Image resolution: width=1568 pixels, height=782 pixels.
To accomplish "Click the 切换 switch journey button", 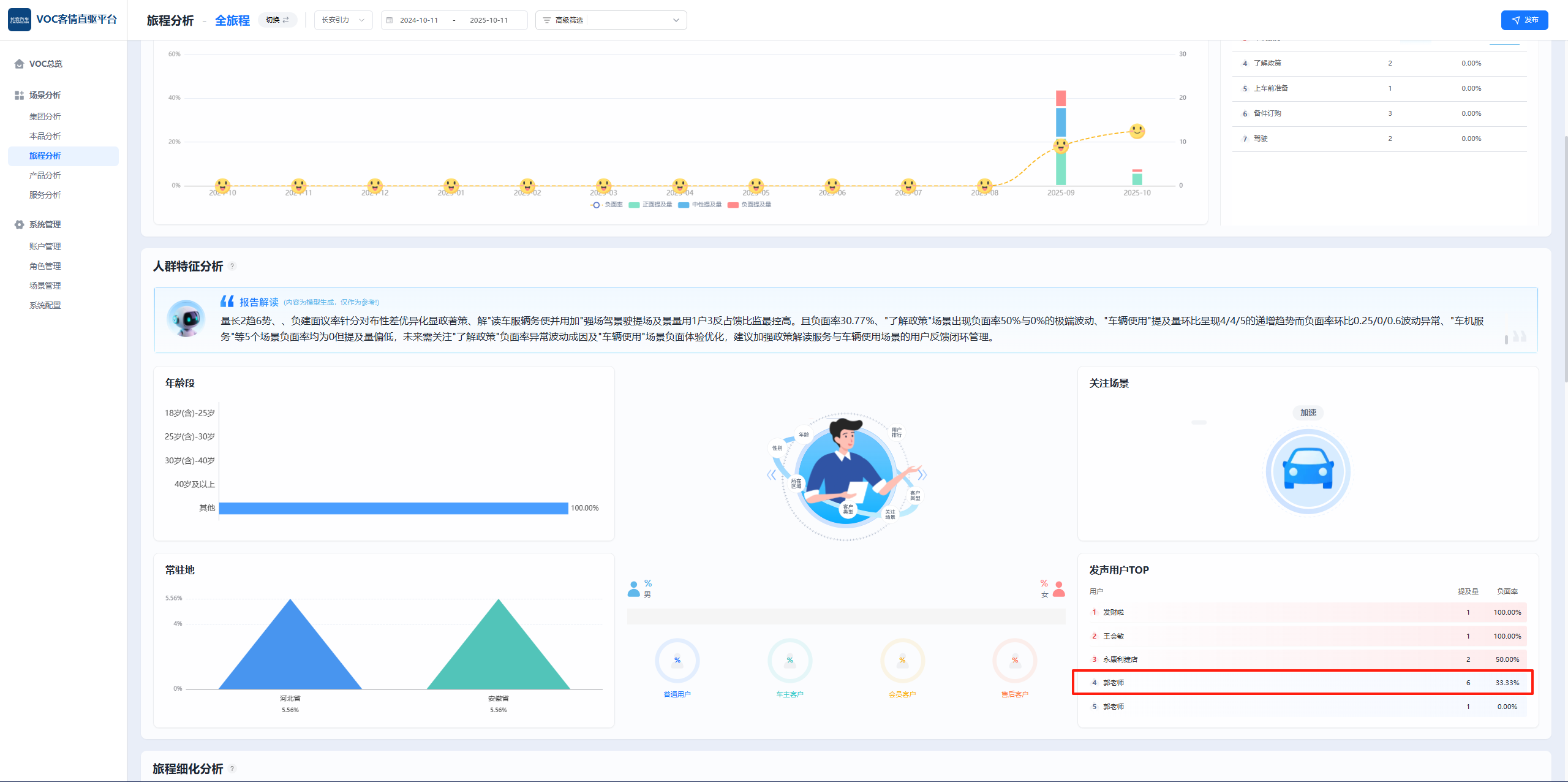I will coord(277,20).
